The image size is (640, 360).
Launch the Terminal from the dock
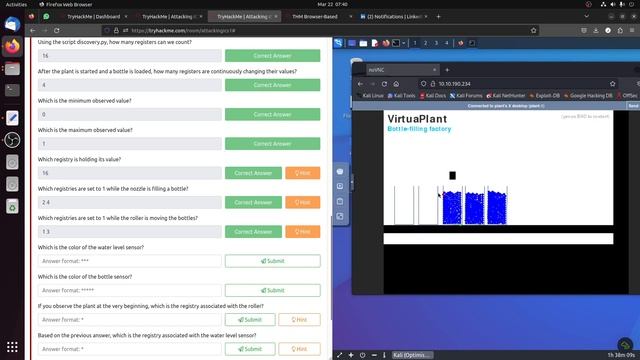(x=12, y=90)
